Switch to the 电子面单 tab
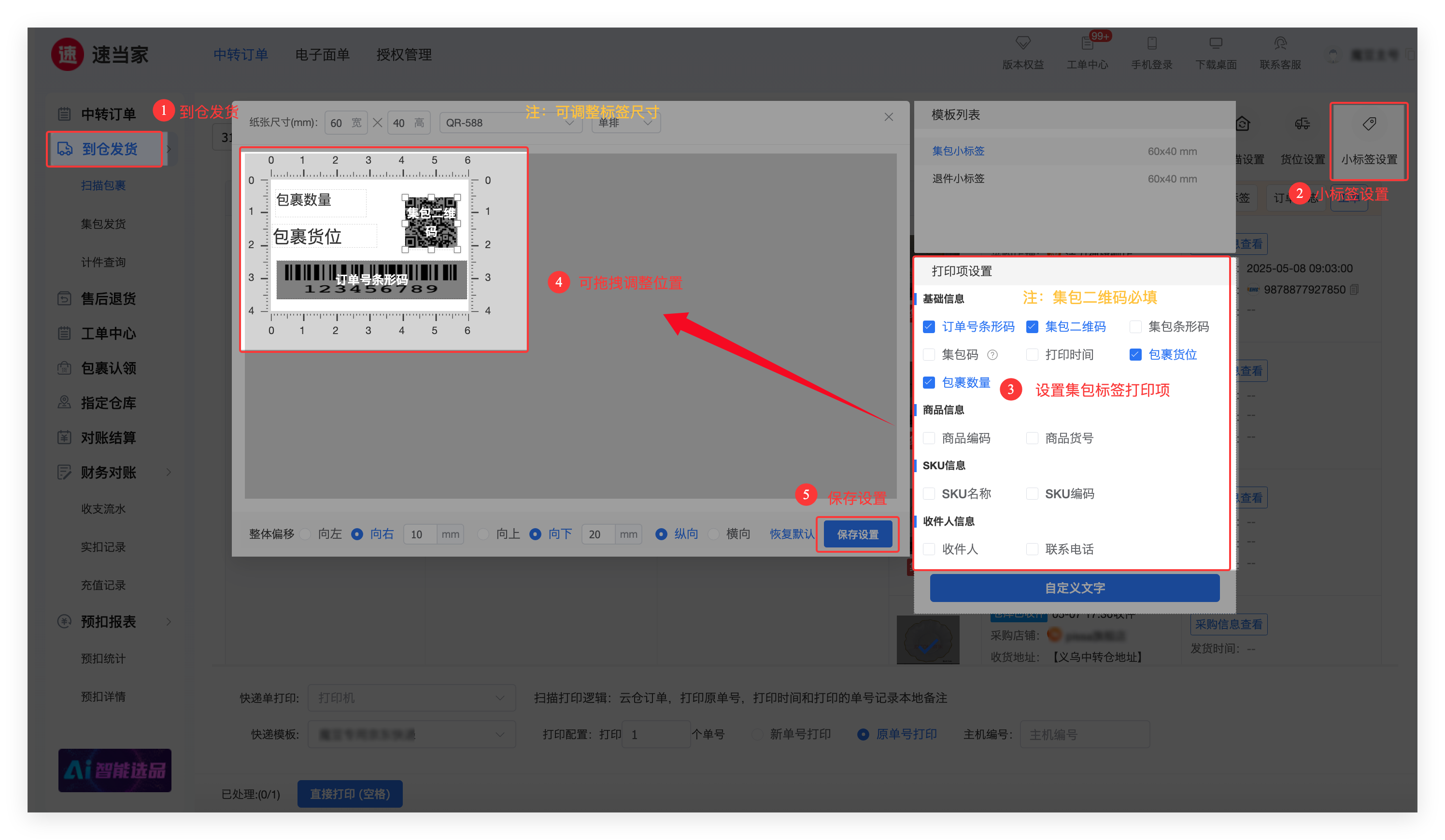This screenshot has width=1445, height=840. pyautogui.click(x=322, y=55)
